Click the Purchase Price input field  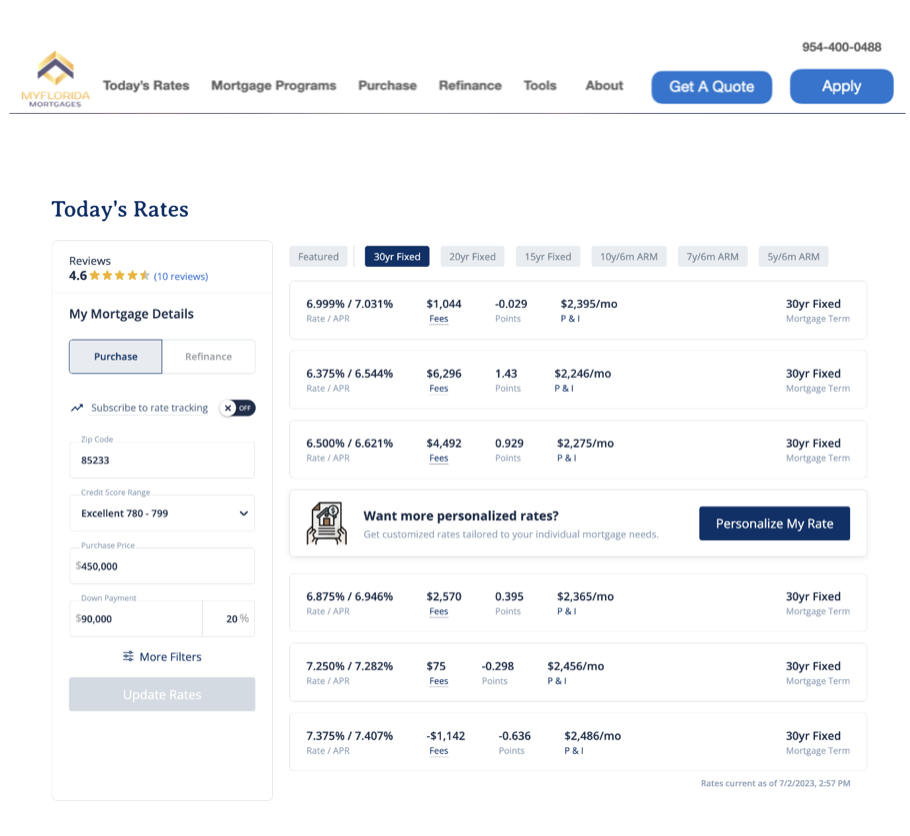point(162,566)
